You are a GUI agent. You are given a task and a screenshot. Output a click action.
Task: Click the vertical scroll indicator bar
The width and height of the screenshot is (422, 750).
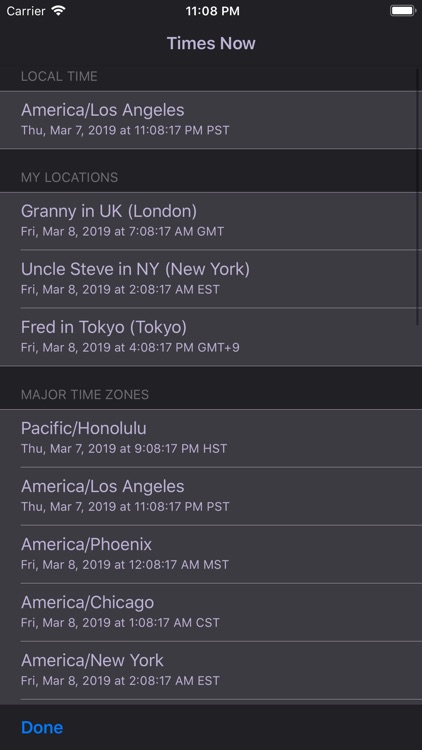click(x=418, y=198)
